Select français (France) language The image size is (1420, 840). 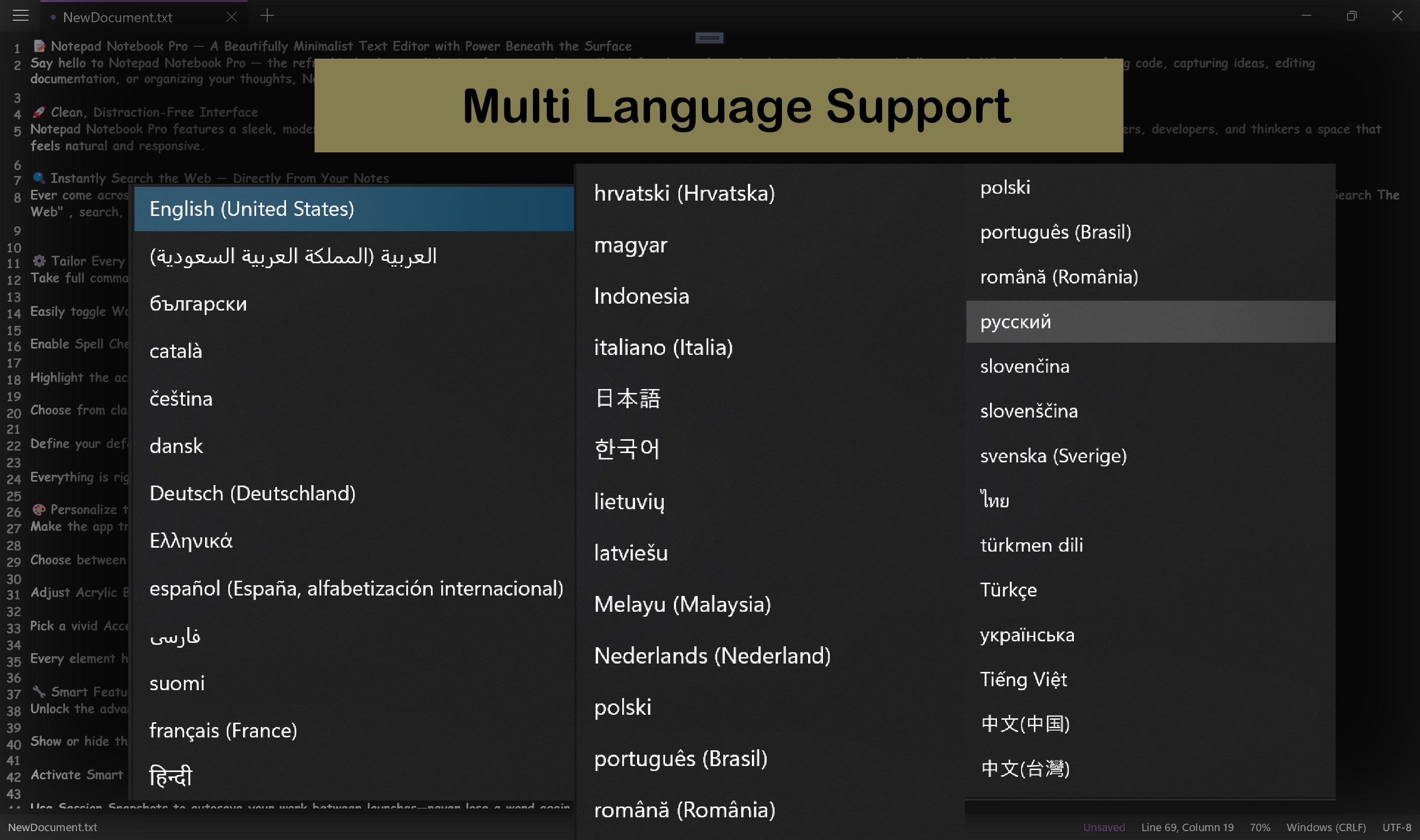(223, 730)
